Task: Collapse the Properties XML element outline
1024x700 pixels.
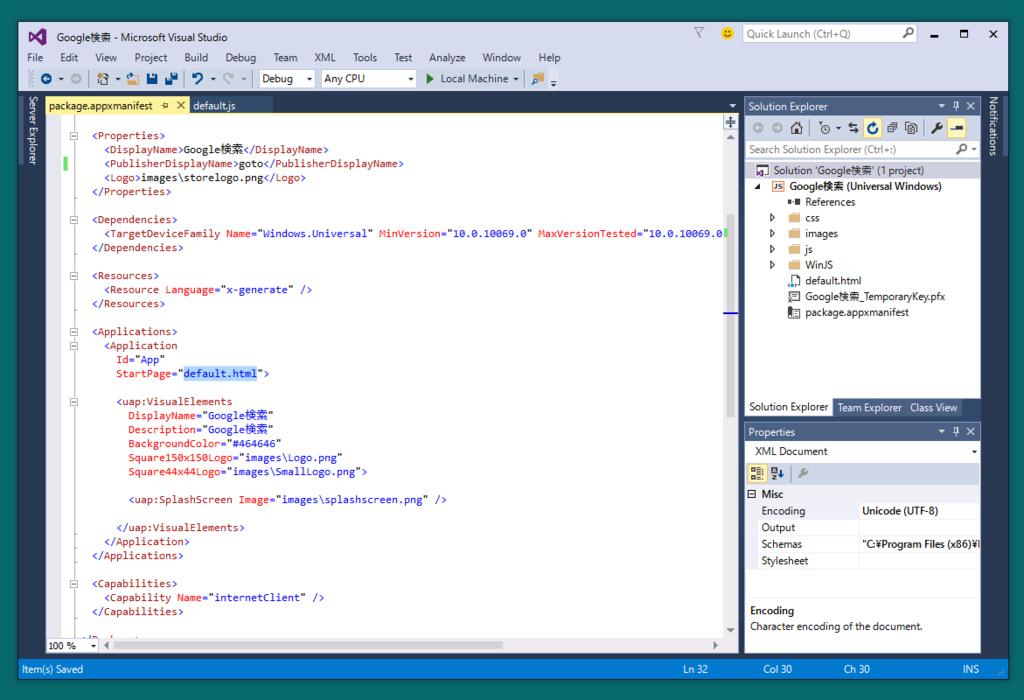Action: click(x=74, y=136)
